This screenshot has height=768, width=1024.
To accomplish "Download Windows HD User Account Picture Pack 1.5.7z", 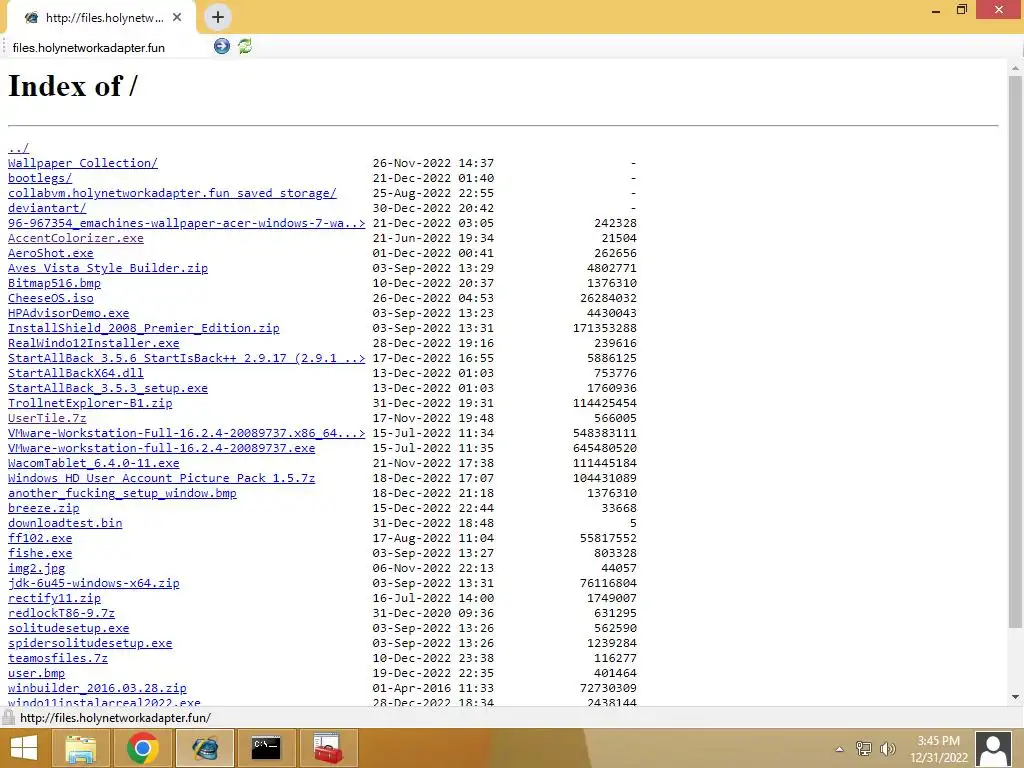I will 161,479.
